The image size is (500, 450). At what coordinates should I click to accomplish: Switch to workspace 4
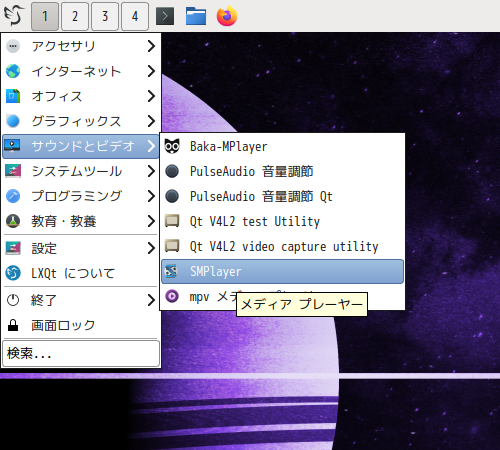click(x=135, y=16)
